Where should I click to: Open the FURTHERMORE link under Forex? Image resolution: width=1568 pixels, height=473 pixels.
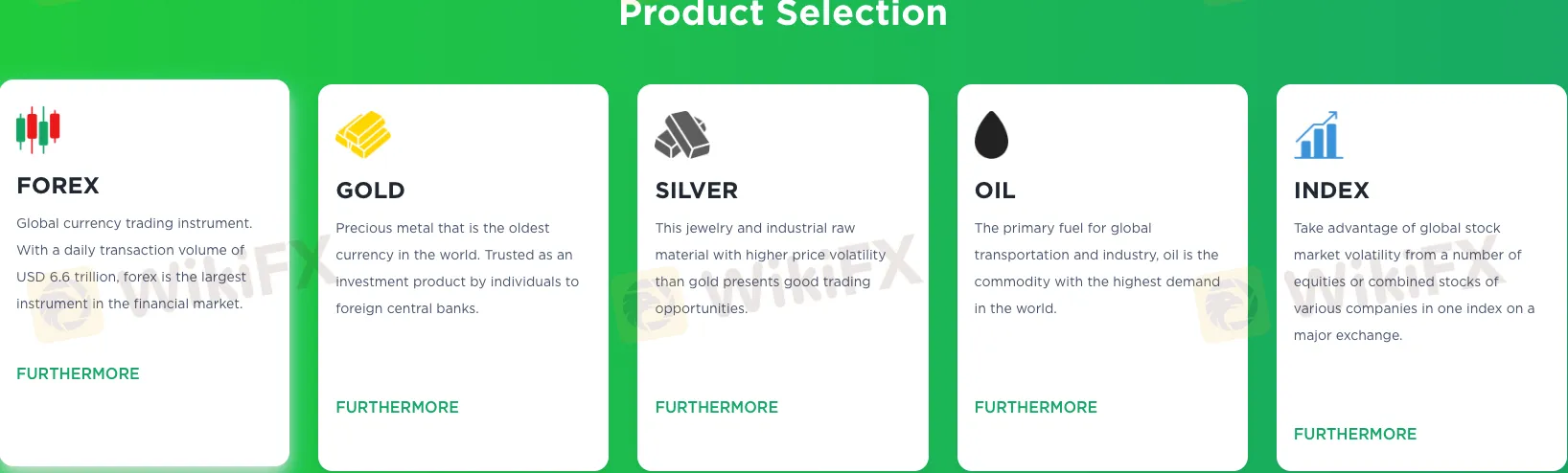[x=78, y=373]
